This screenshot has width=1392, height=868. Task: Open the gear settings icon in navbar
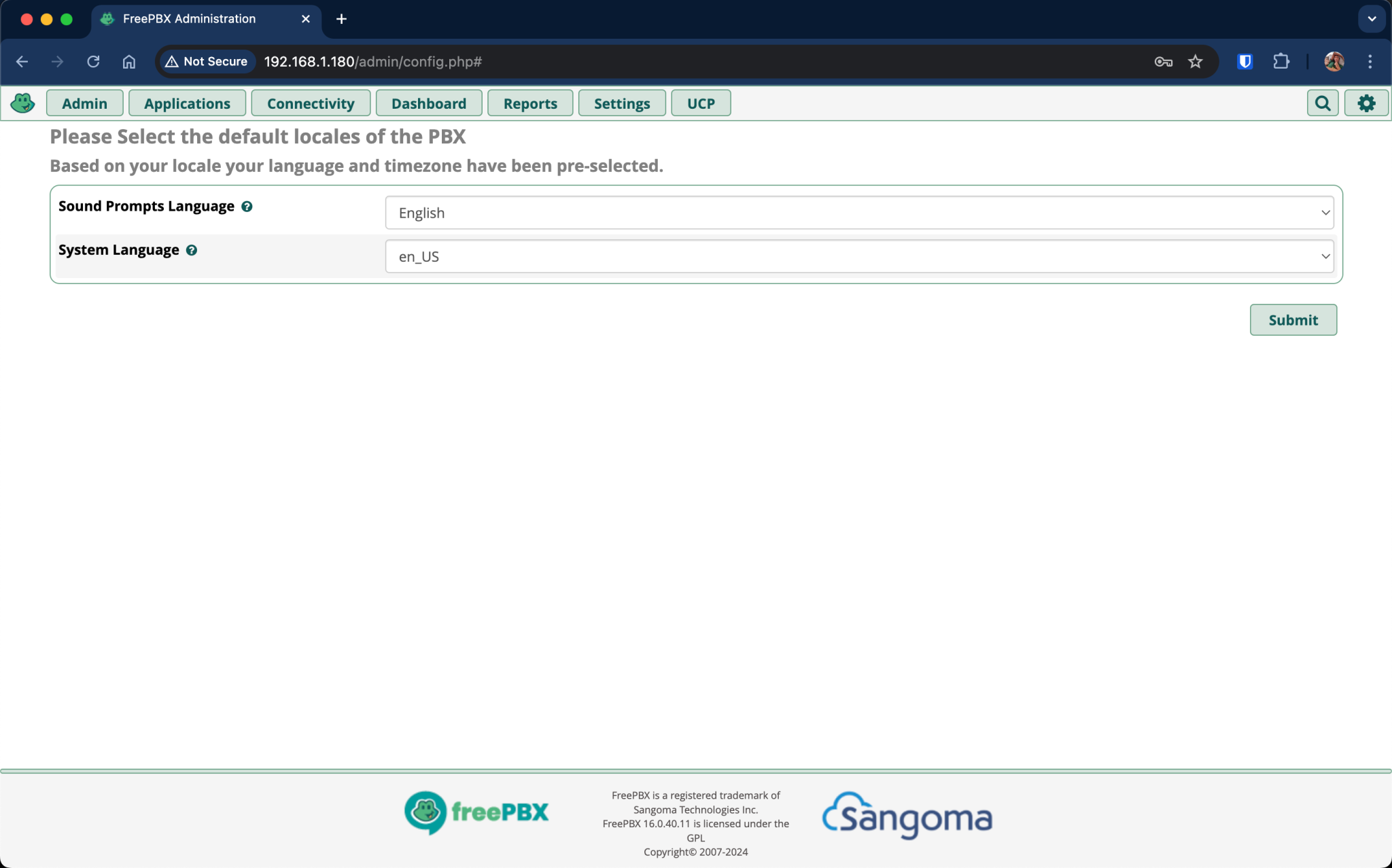pyautogui.click(x=1366, y=103)
